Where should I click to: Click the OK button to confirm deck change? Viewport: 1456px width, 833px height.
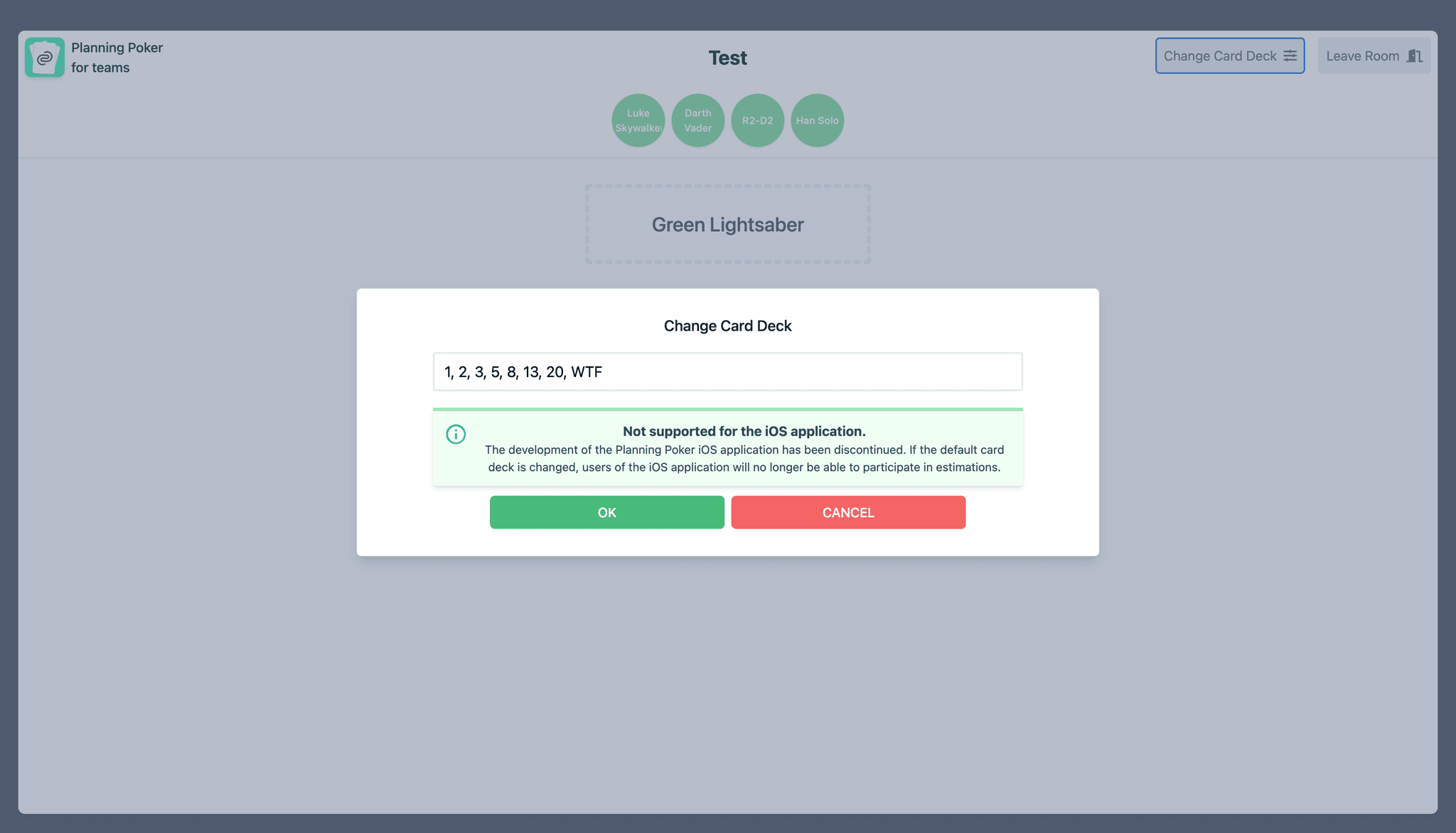pos(607,512)
